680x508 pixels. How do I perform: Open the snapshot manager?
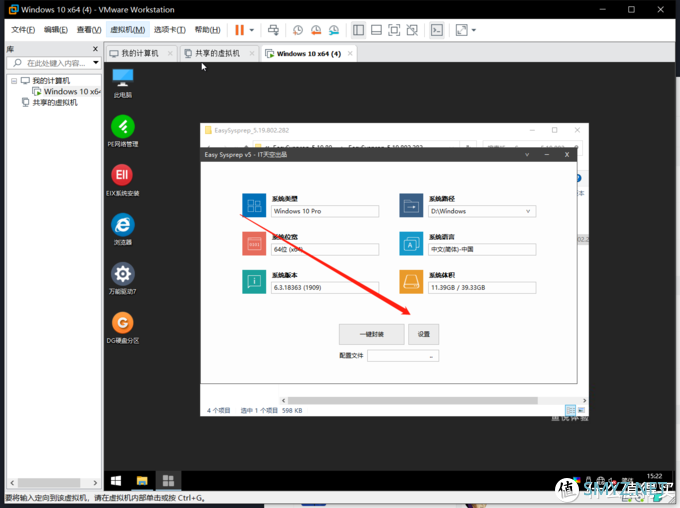coord(334,30)
